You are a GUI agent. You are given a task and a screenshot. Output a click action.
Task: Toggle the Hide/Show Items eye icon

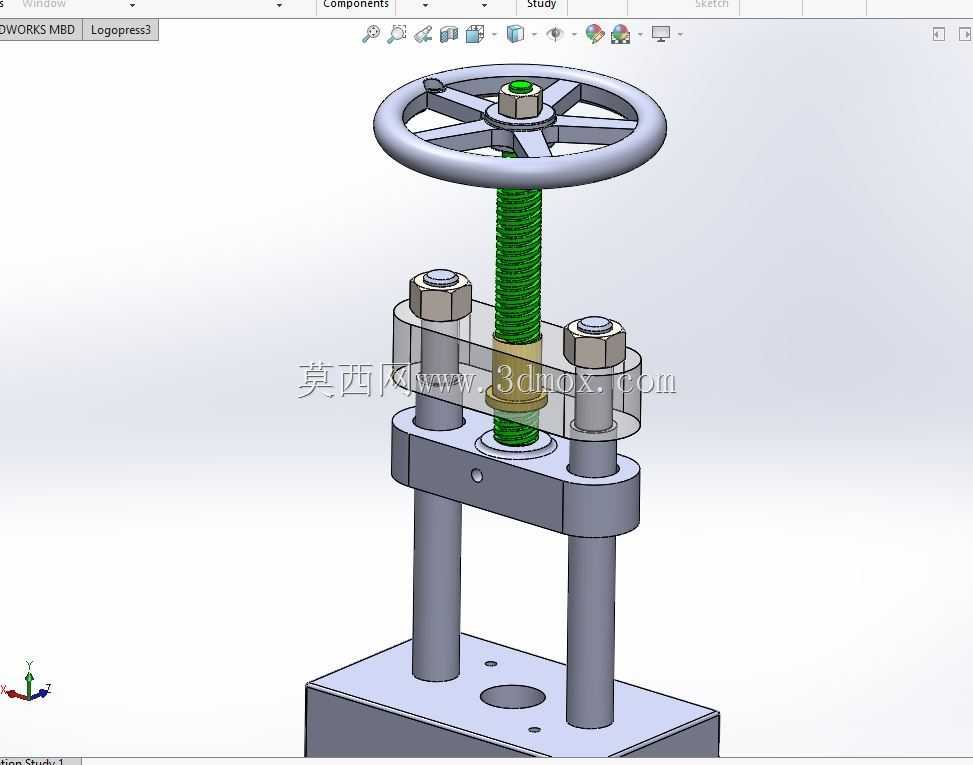point(555,34)
